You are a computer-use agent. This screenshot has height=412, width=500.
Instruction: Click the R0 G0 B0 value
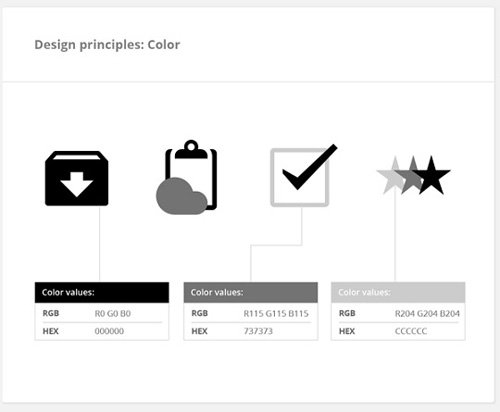(x=113, y=314)
